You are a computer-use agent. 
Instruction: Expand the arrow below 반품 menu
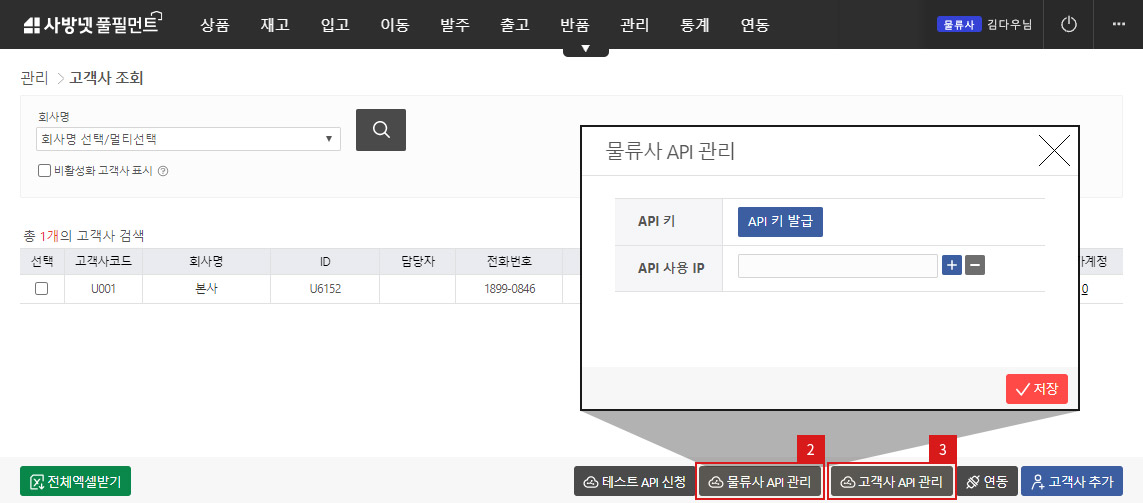(x=585, y=48)
